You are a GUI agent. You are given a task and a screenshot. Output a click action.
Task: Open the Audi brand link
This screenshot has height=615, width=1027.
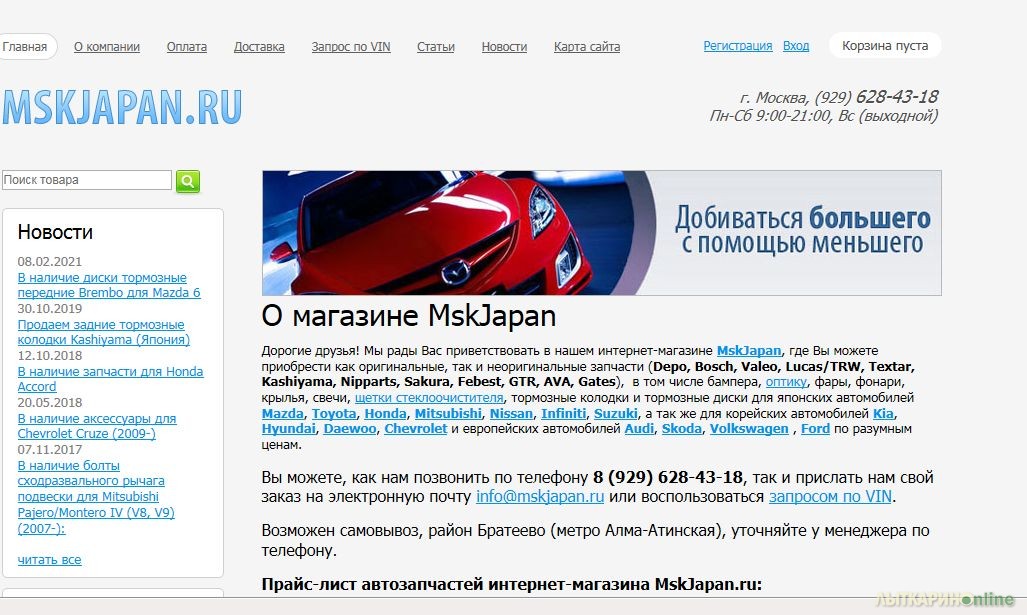tap(639, 429)
